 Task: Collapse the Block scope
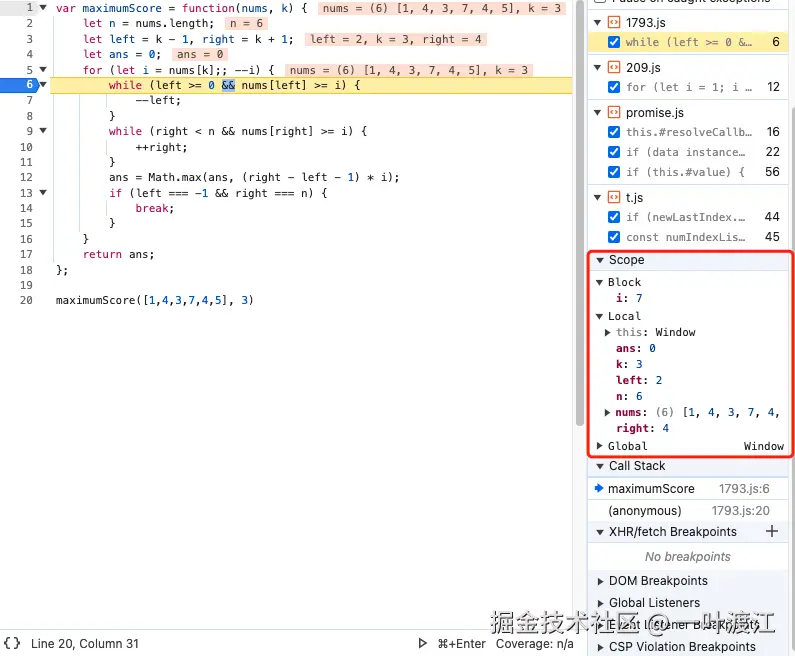coord(599,282)
